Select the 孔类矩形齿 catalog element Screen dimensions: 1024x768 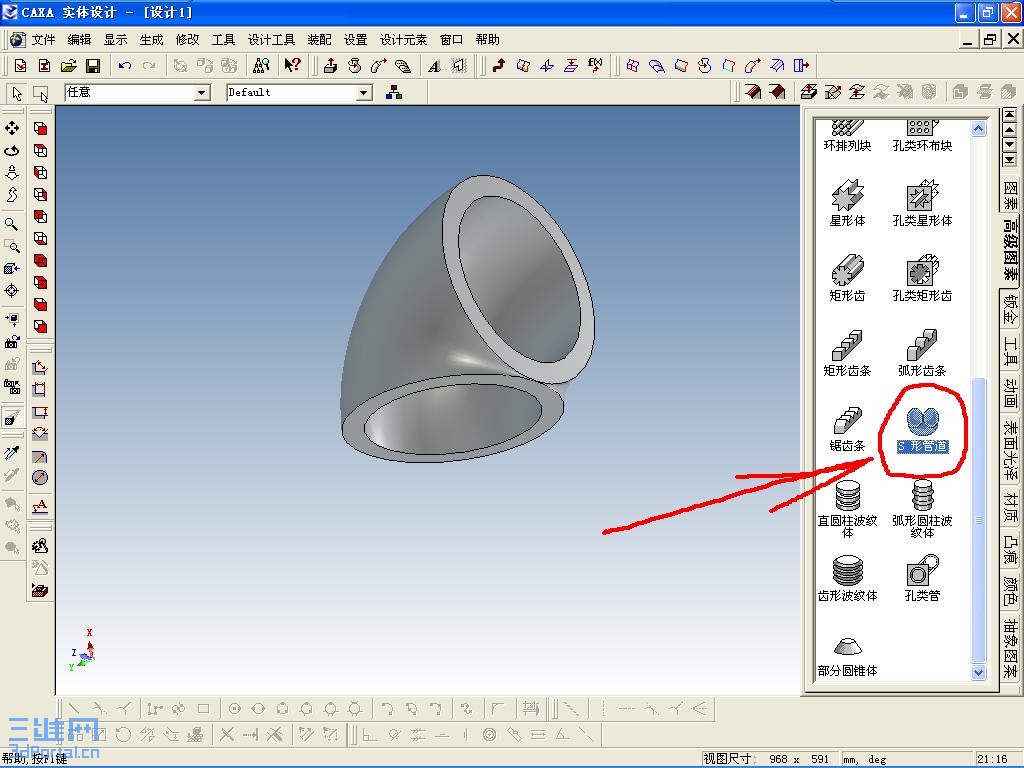(x=922, y=278)
